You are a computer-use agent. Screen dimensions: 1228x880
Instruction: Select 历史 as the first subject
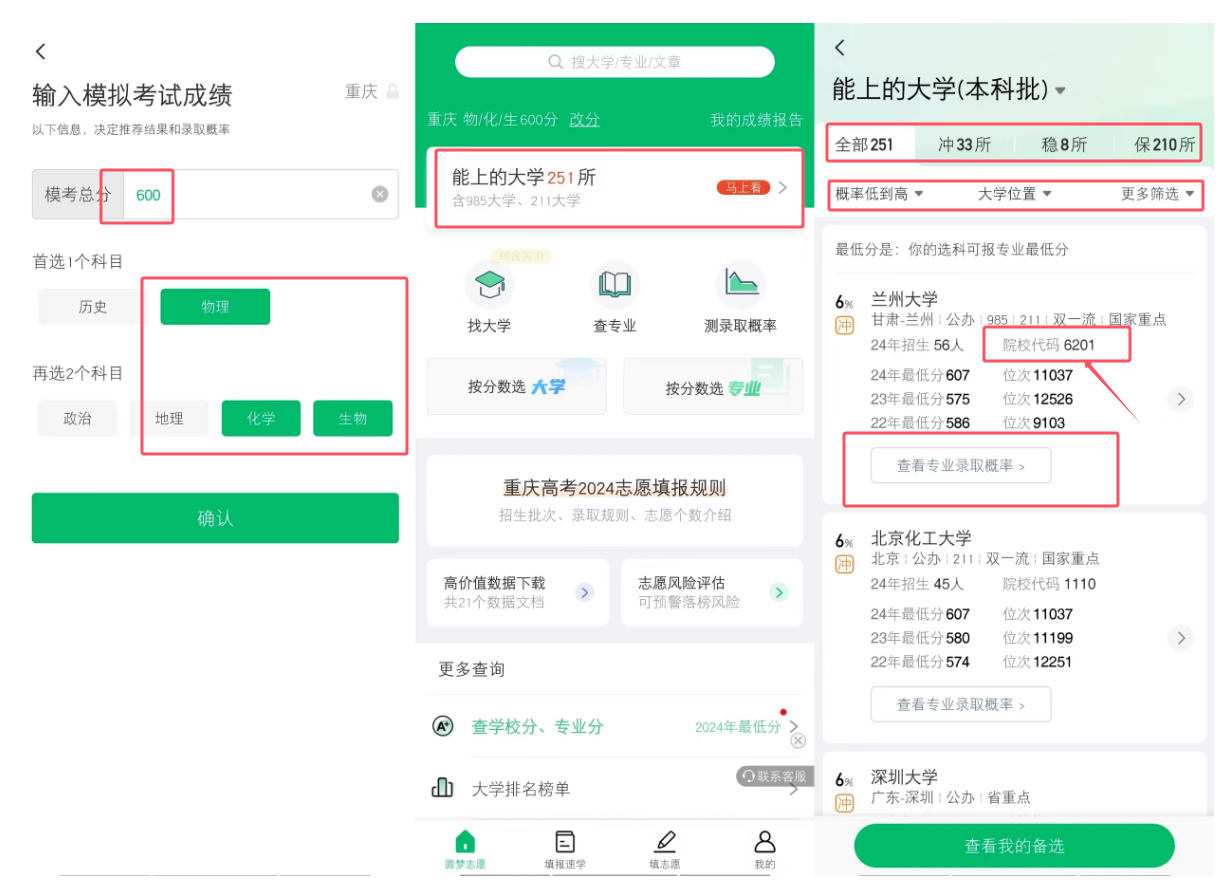tap(93, 307)
